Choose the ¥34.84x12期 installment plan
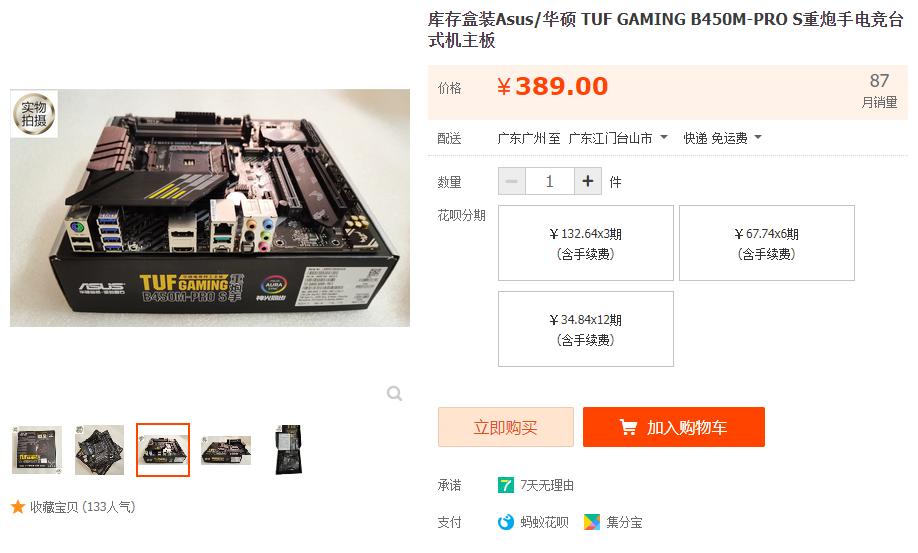The height and width of the screenshot is (553, 918). pyautogui.click(x=585, y=329)
